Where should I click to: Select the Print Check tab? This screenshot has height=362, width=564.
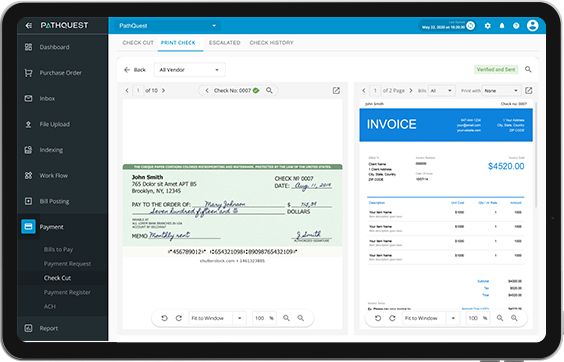pyautogui.click(x=178, y=43)
